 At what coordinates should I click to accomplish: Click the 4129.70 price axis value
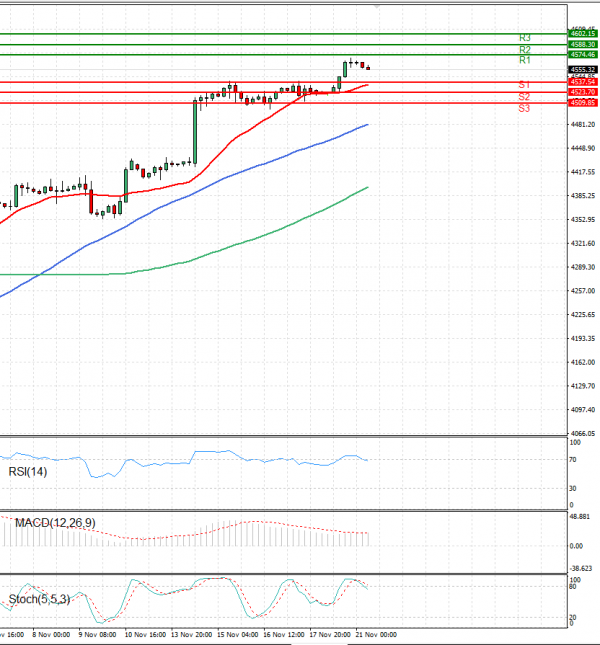coord(583,386)
